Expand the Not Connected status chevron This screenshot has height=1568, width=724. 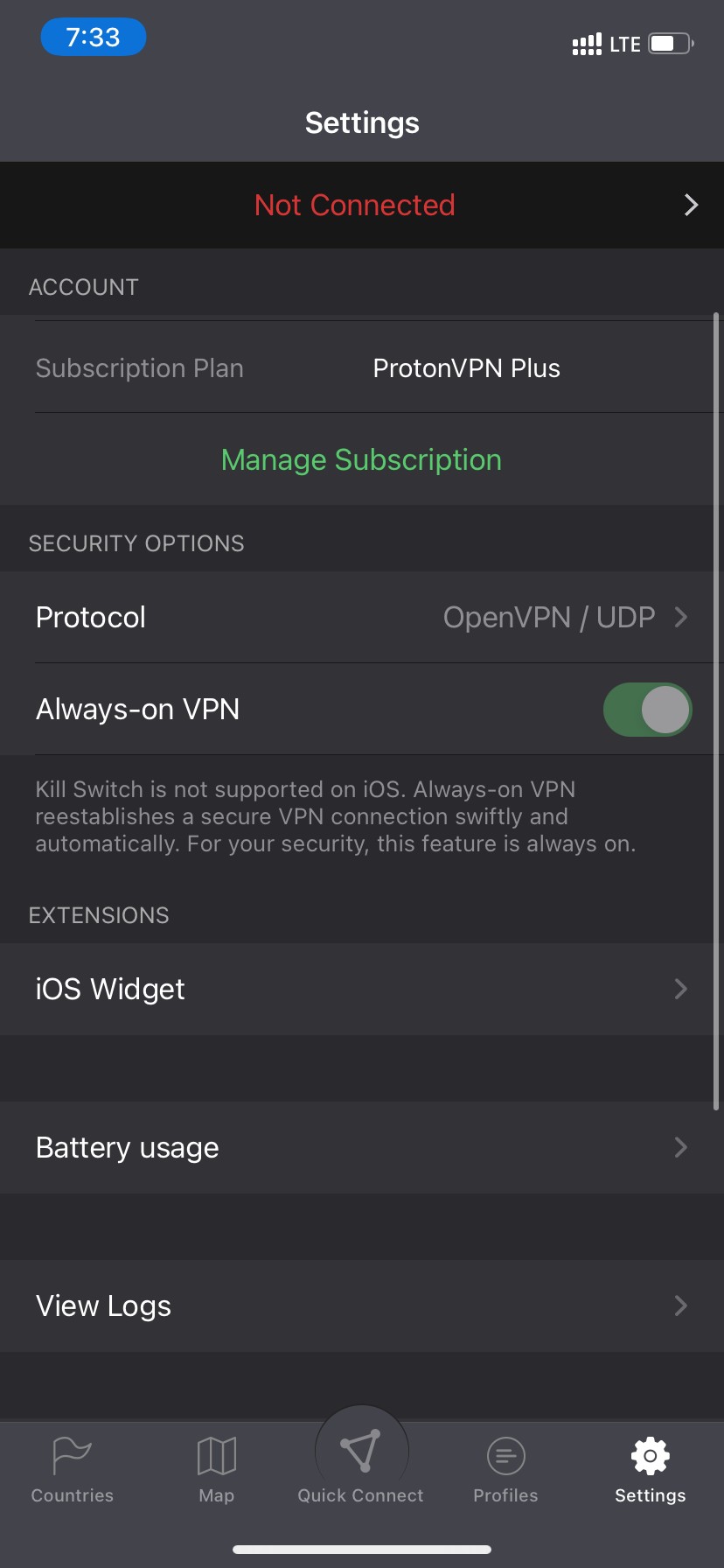click(x=691, y=205)
